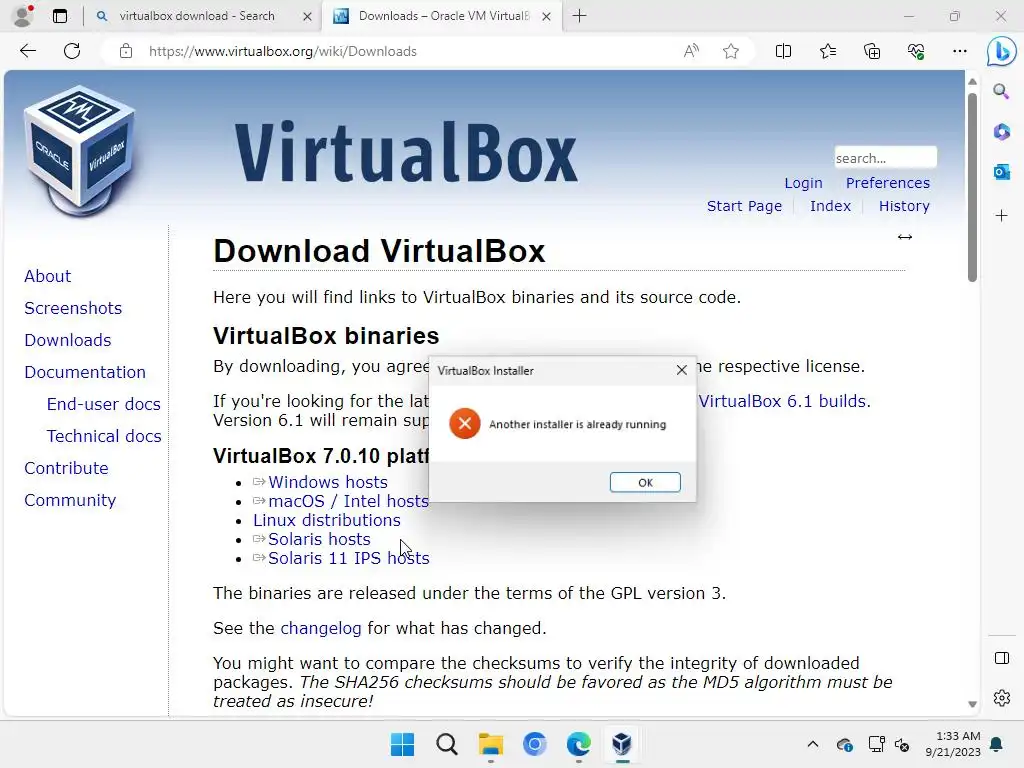The width and height of the screenshot is (1024, 768).
Task: Open the VirtualBox 6.1 builds link
Action: [x=783, y=401]
